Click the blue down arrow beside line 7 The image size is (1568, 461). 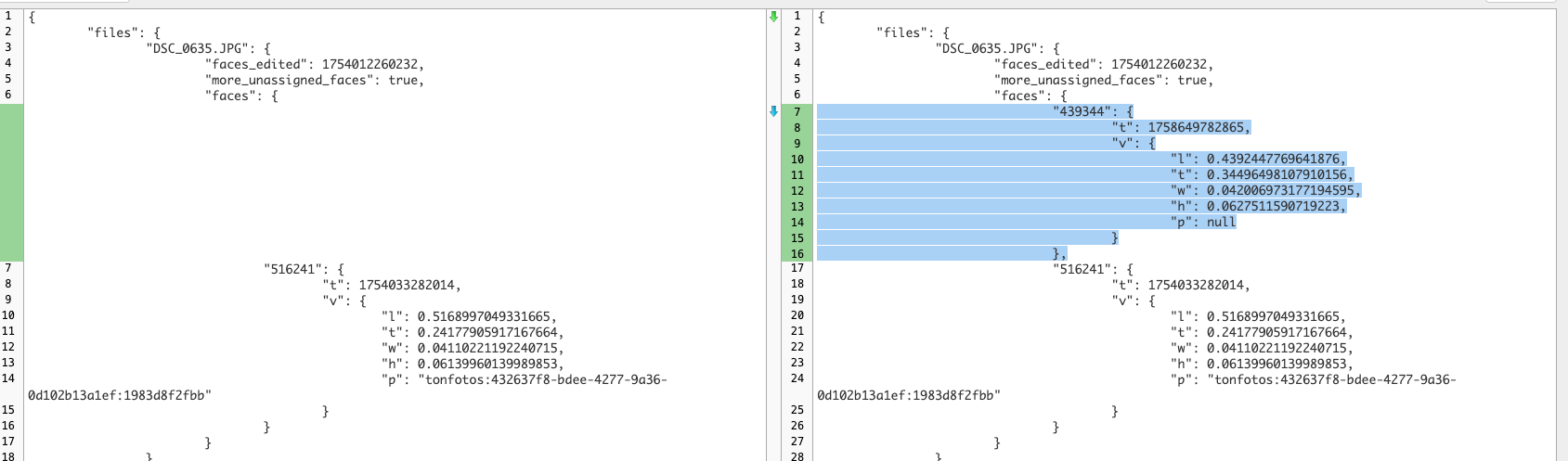(x=774, y=111)
